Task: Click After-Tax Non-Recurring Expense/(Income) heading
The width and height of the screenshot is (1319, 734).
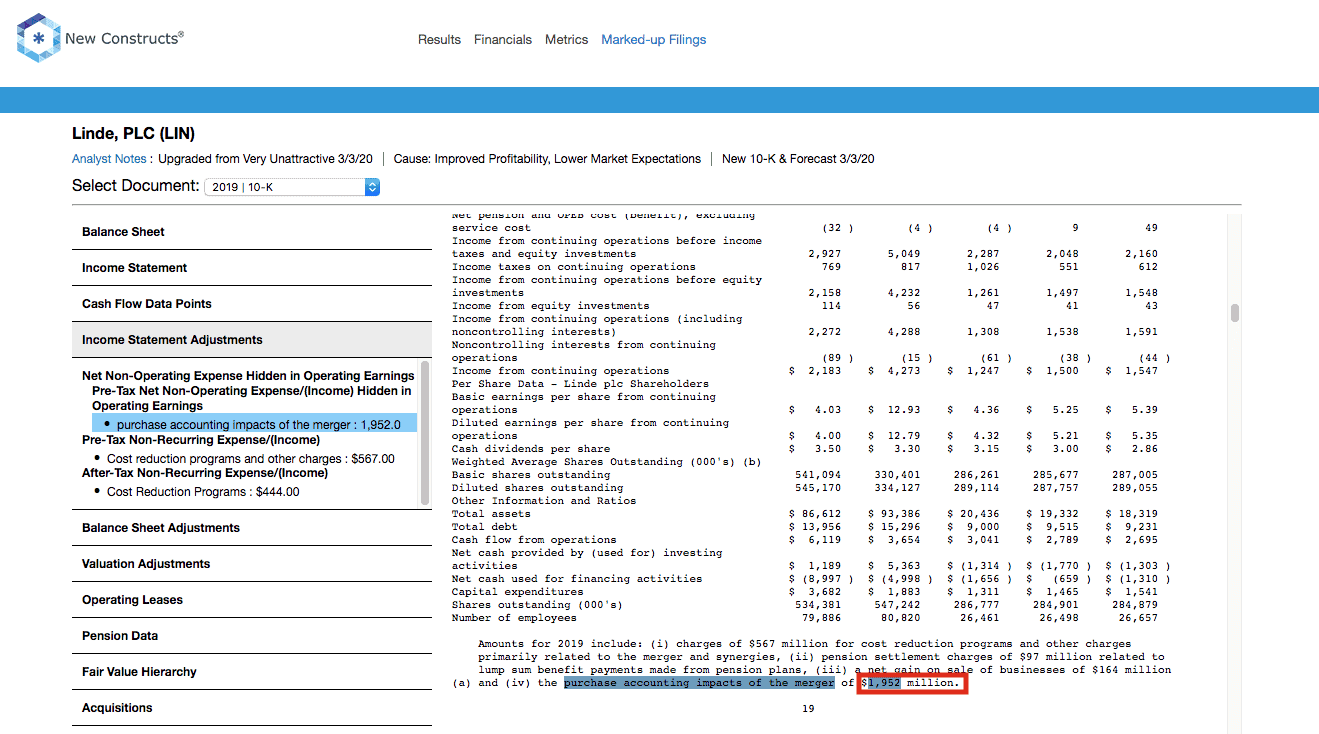Action: tap(205, 473)
